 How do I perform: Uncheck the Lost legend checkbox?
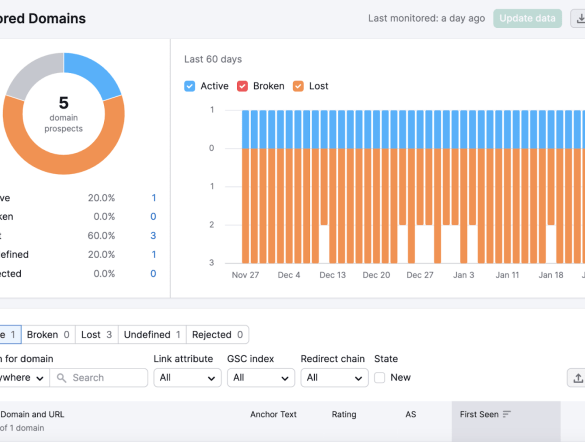298,86
